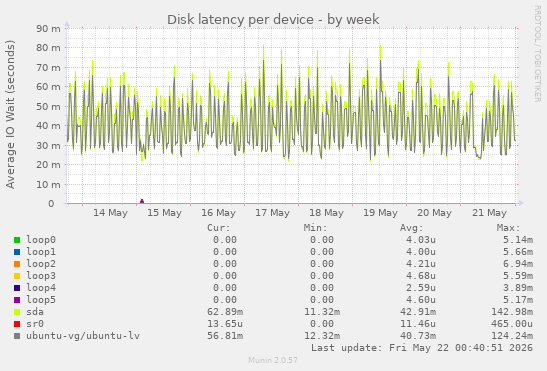Click the 19 May x-axis label
The height and width of the screenshot is (371, 547).
tap(381, 213)
